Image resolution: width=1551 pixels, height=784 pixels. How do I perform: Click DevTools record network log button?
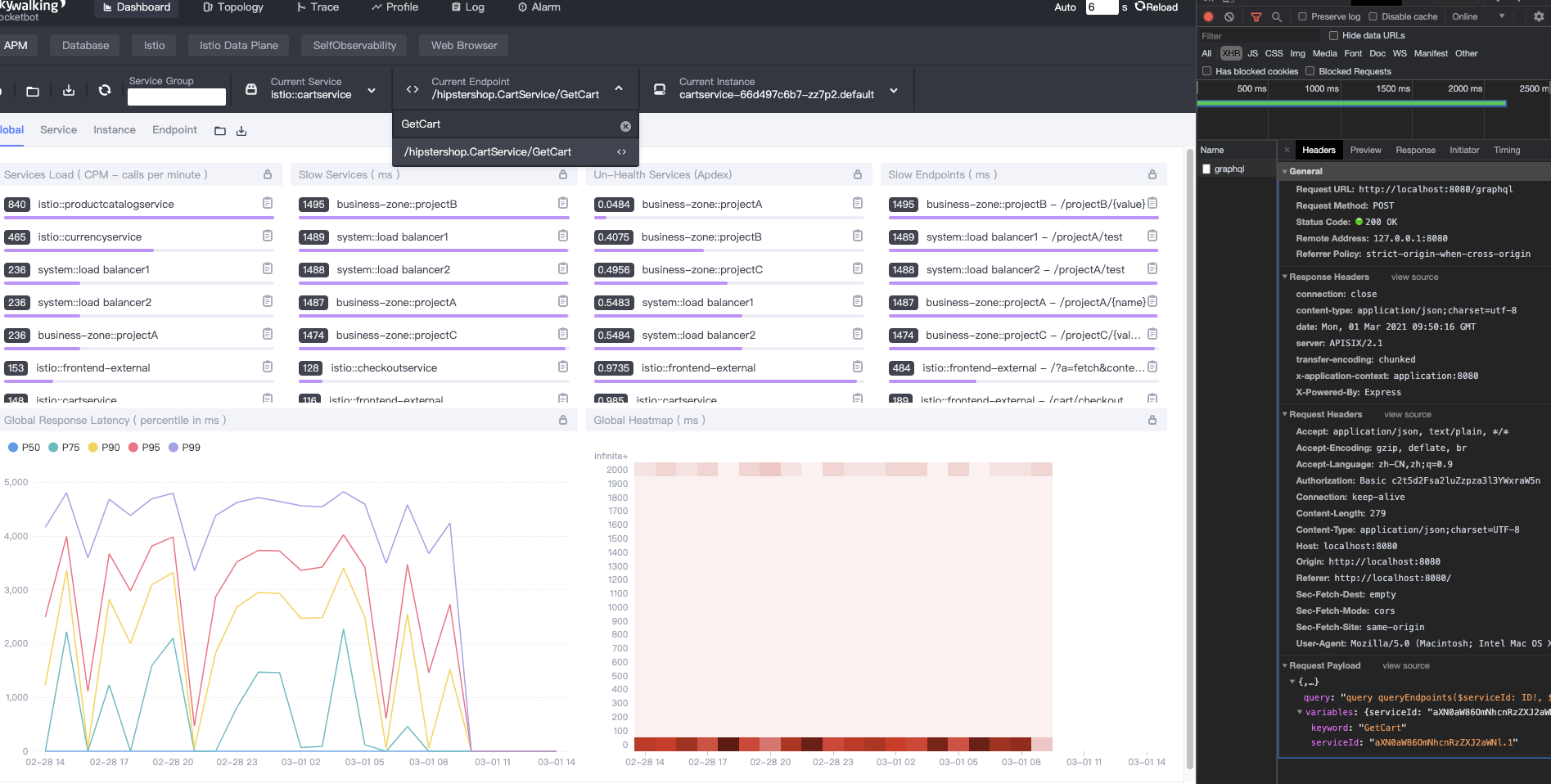tap(1208, 16)
